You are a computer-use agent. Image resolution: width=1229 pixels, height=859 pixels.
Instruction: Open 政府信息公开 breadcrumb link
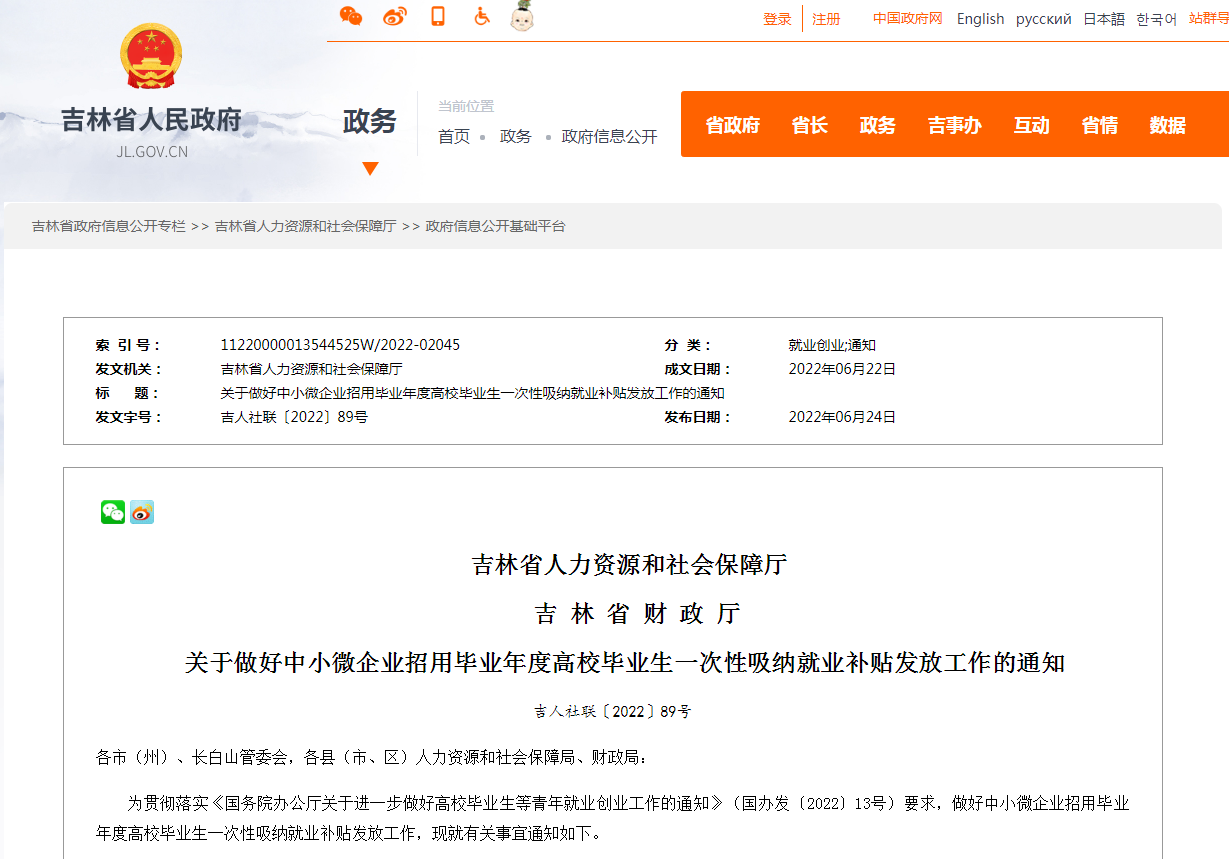pos(609,137)
